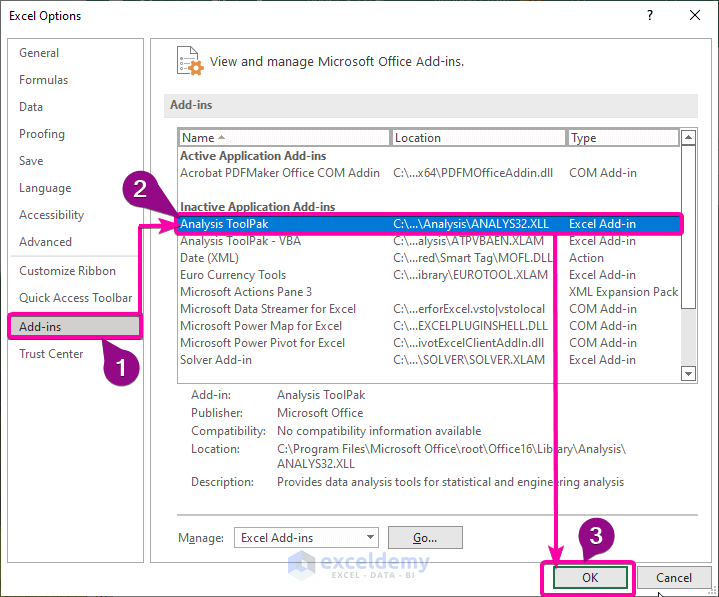Select Language in the sidebar
The height and width of the screenshot is (597, 719).
(45, 188)
